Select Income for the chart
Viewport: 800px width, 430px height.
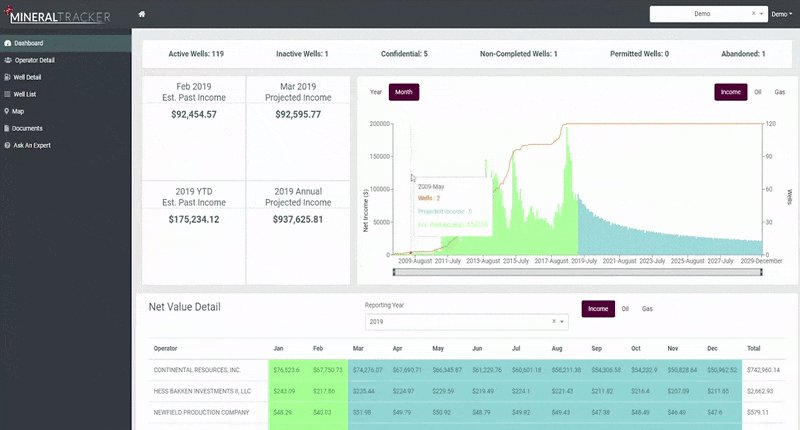[x=731, y=92]
